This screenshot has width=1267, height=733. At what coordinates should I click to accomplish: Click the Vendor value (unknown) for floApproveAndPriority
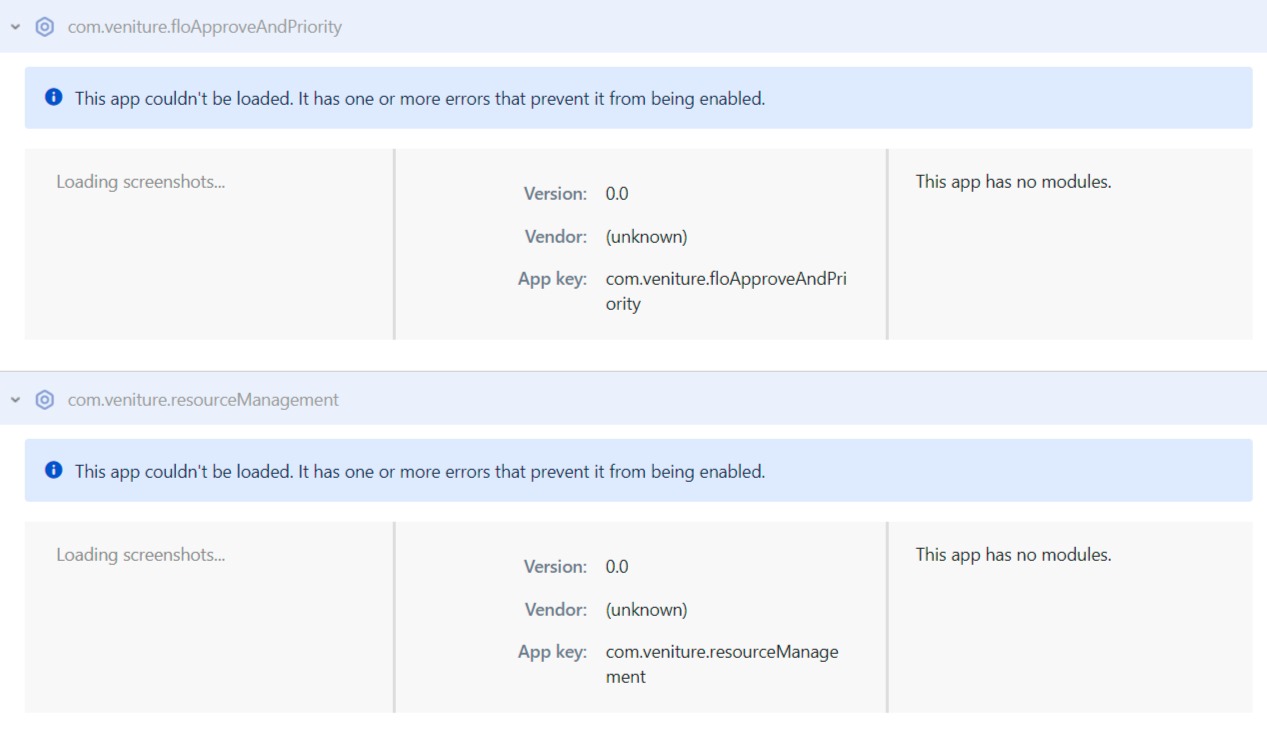tap(646, 237)
